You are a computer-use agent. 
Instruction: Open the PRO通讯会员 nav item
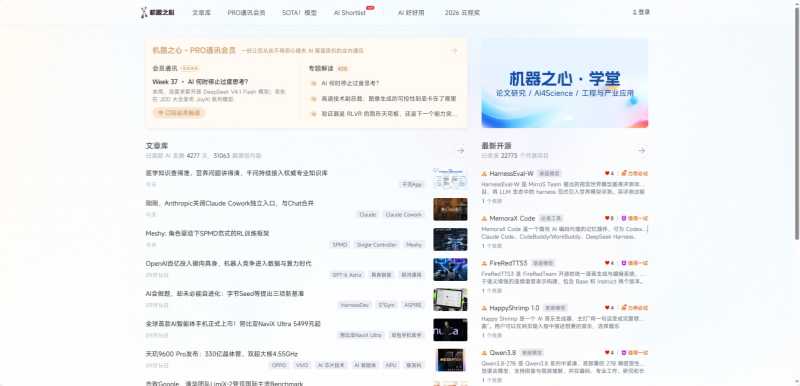pyautogui.click(x=246, y=13)
